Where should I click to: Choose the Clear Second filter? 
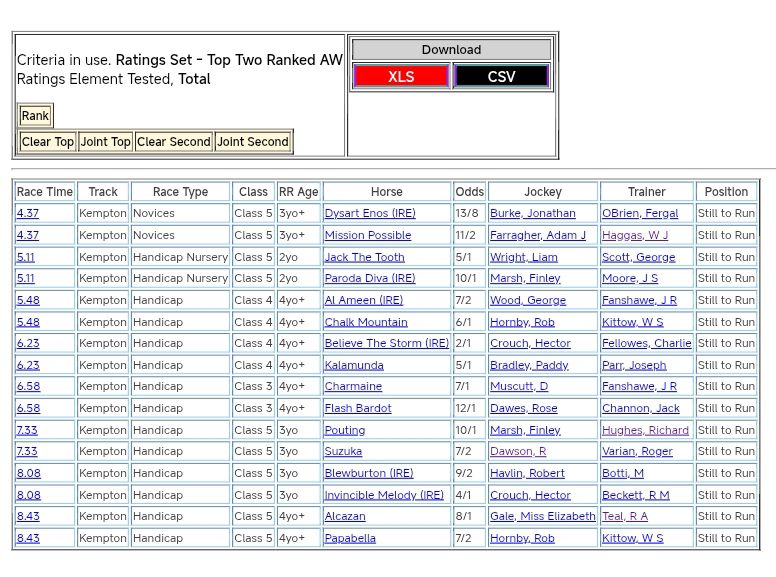point(173,142)
